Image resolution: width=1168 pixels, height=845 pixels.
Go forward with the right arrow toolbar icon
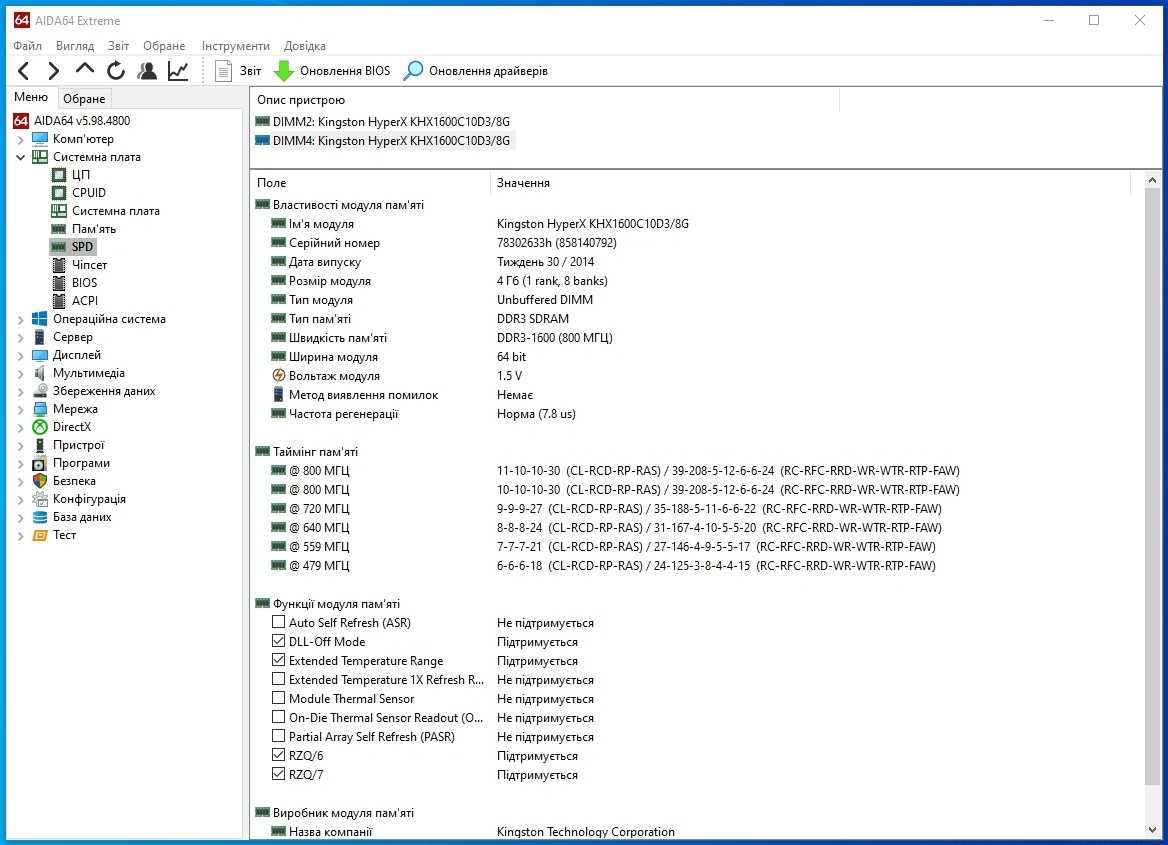click(x=53, y=71)
